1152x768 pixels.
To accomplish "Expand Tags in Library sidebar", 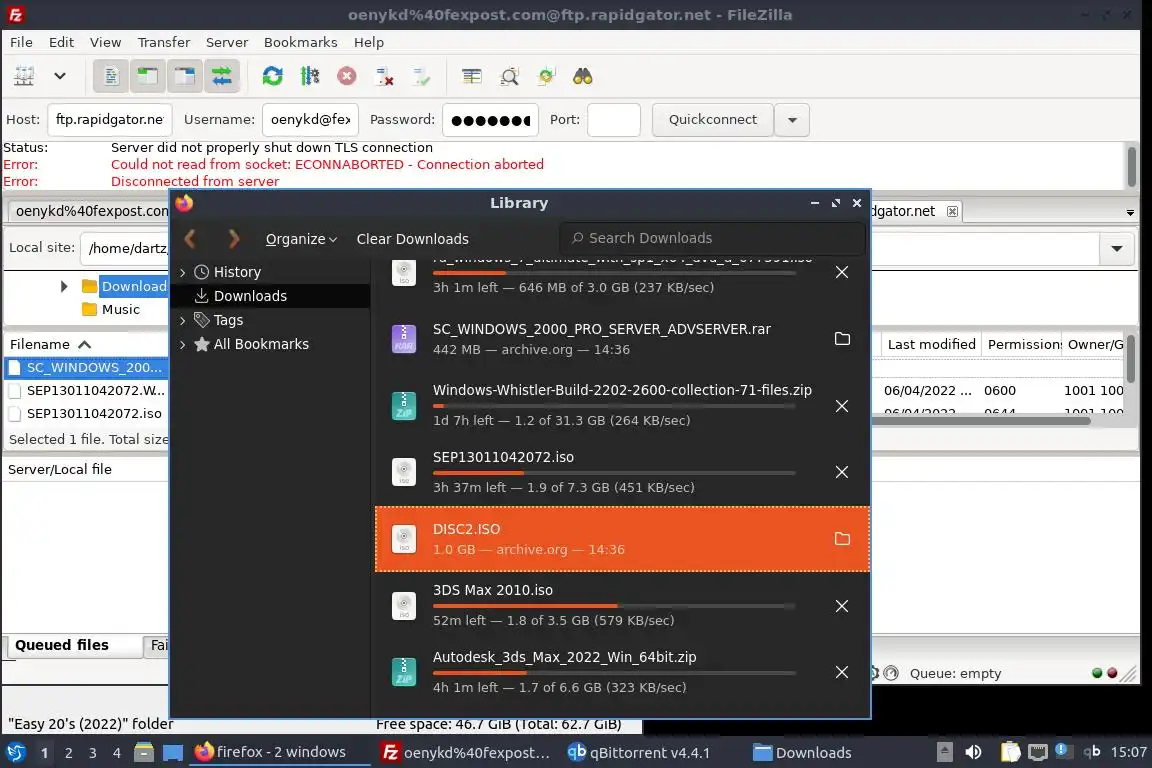I will 182,320.
